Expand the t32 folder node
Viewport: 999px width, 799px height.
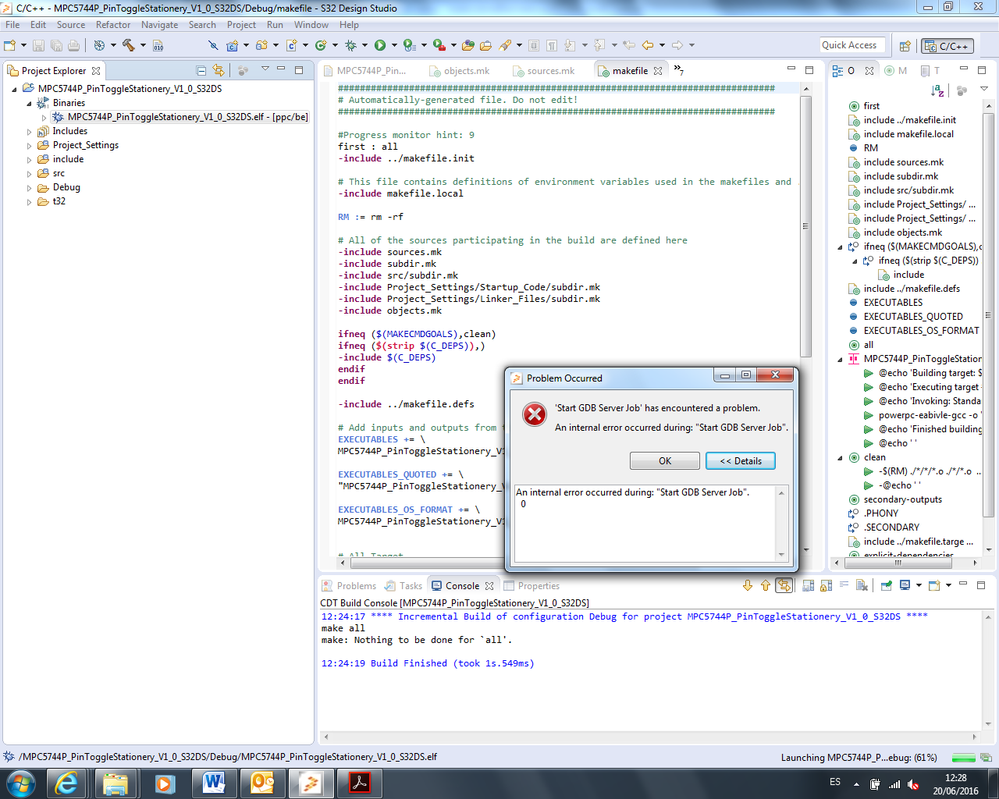[x=29, y=201]
